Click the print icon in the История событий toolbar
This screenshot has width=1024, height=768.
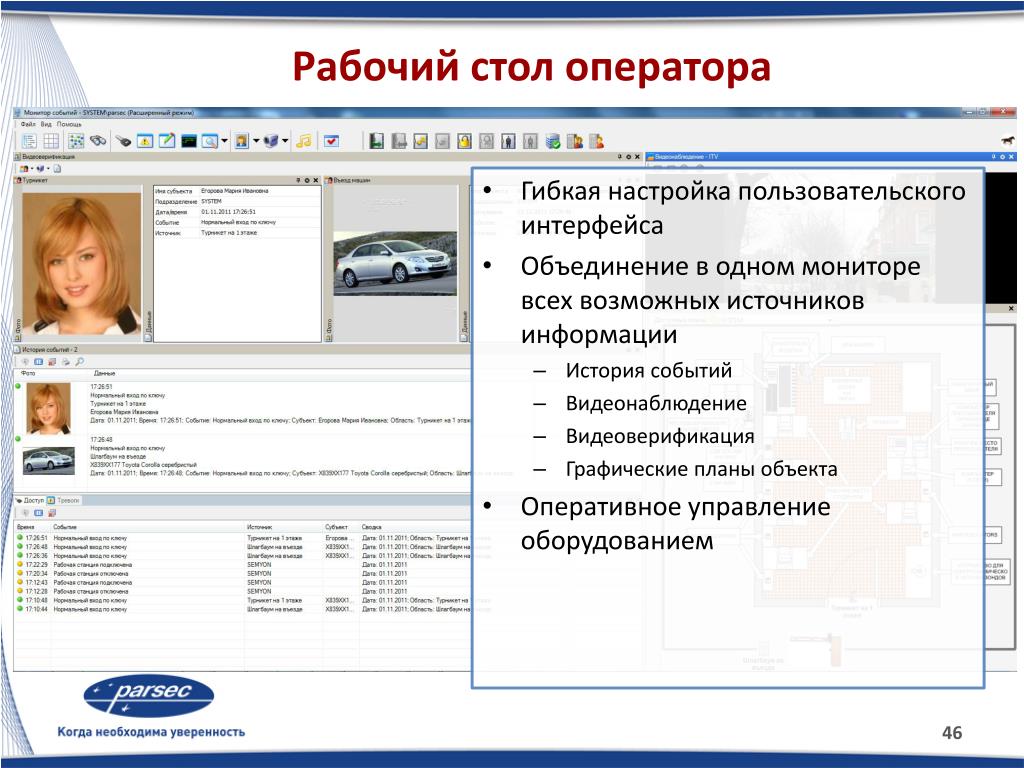point(65,362)
